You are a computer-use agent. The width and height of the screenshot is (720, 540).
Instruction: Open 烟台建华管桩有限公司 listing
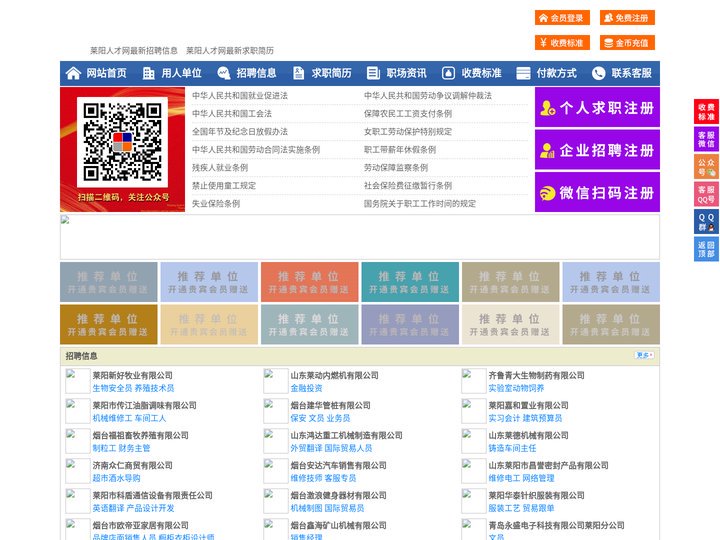coord(330,405)
